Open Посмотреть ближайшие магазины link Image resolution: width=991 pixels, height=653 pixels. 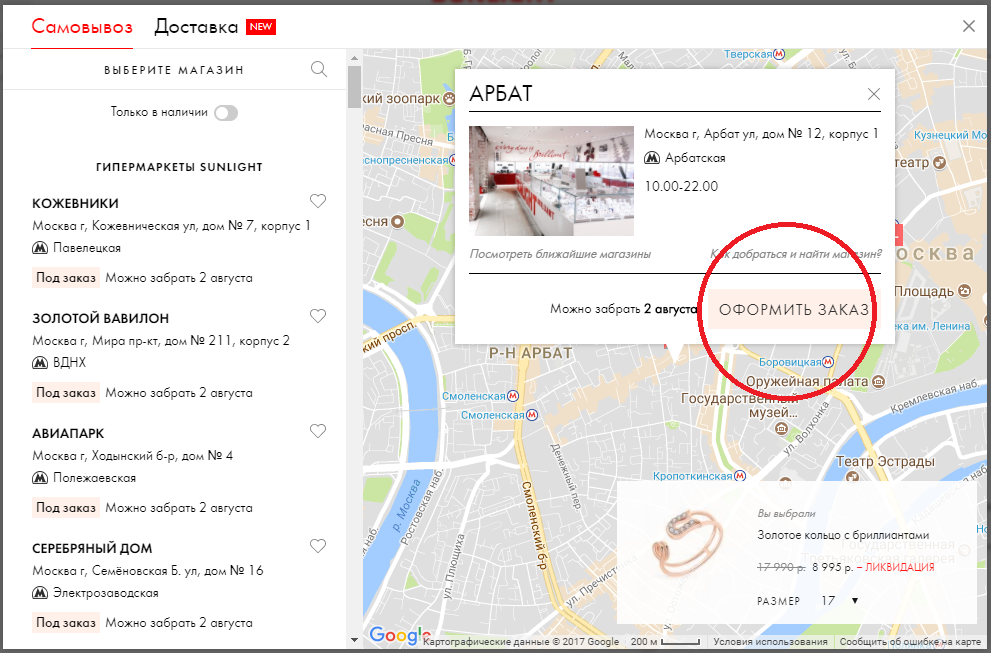(x=560, y=254)
